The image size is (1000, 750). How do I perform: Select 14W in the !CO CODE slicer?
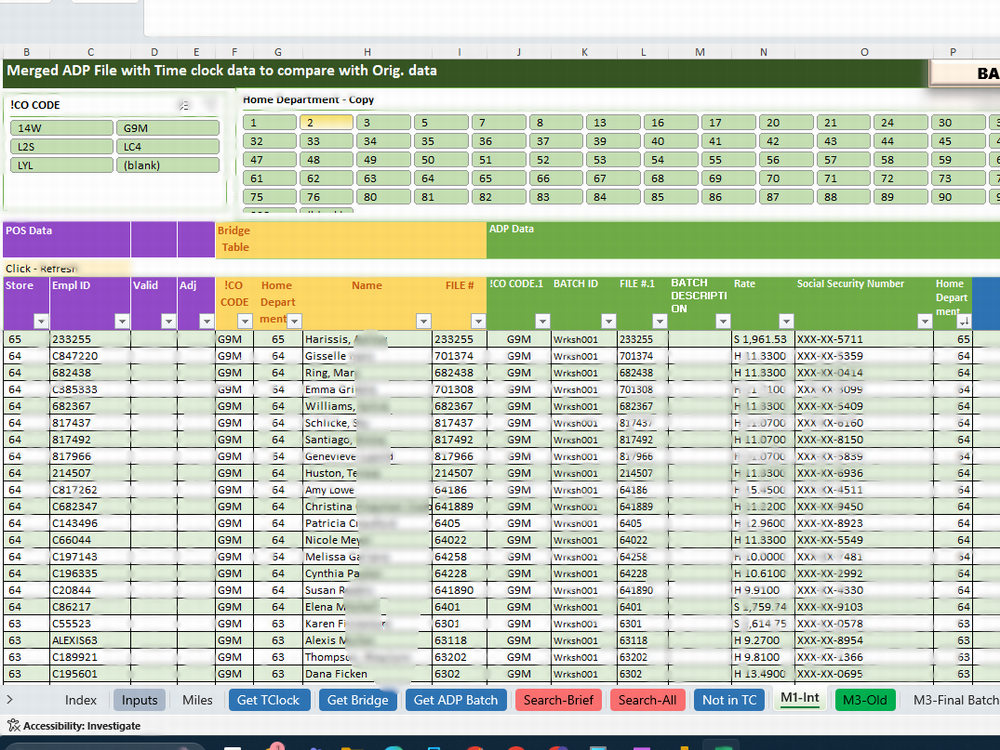click(61, 127)
